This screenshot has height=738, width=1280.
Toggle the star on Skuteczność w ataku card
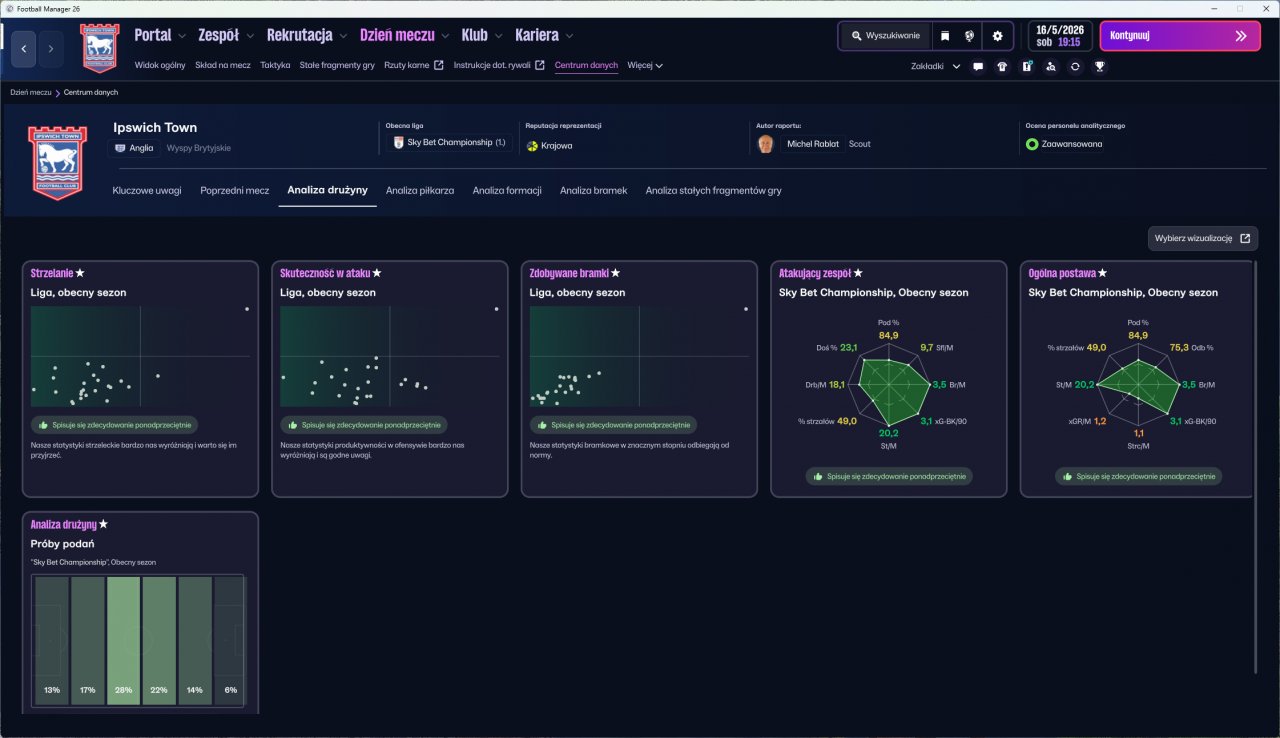click(377, 273)
